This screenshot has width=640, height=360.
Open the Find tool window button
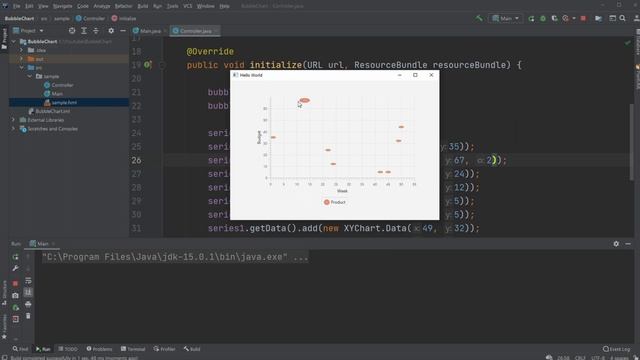click(20, 349)
